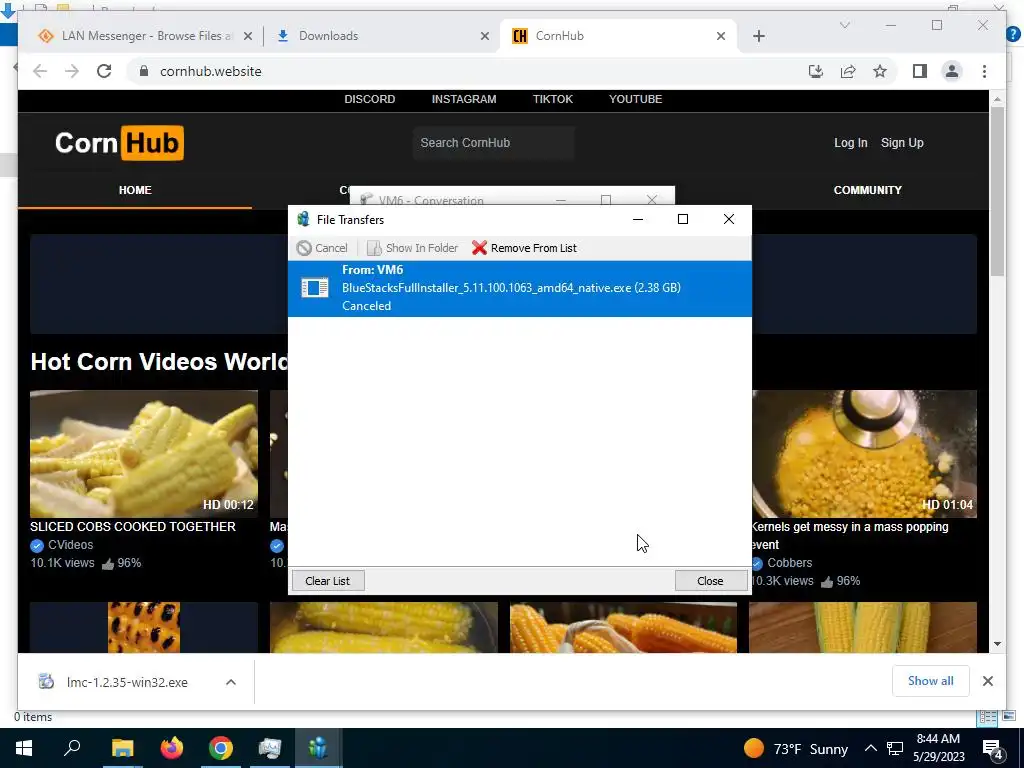1024x768 pixels.
Task: Click the Log In link
Action: (850, 143)
